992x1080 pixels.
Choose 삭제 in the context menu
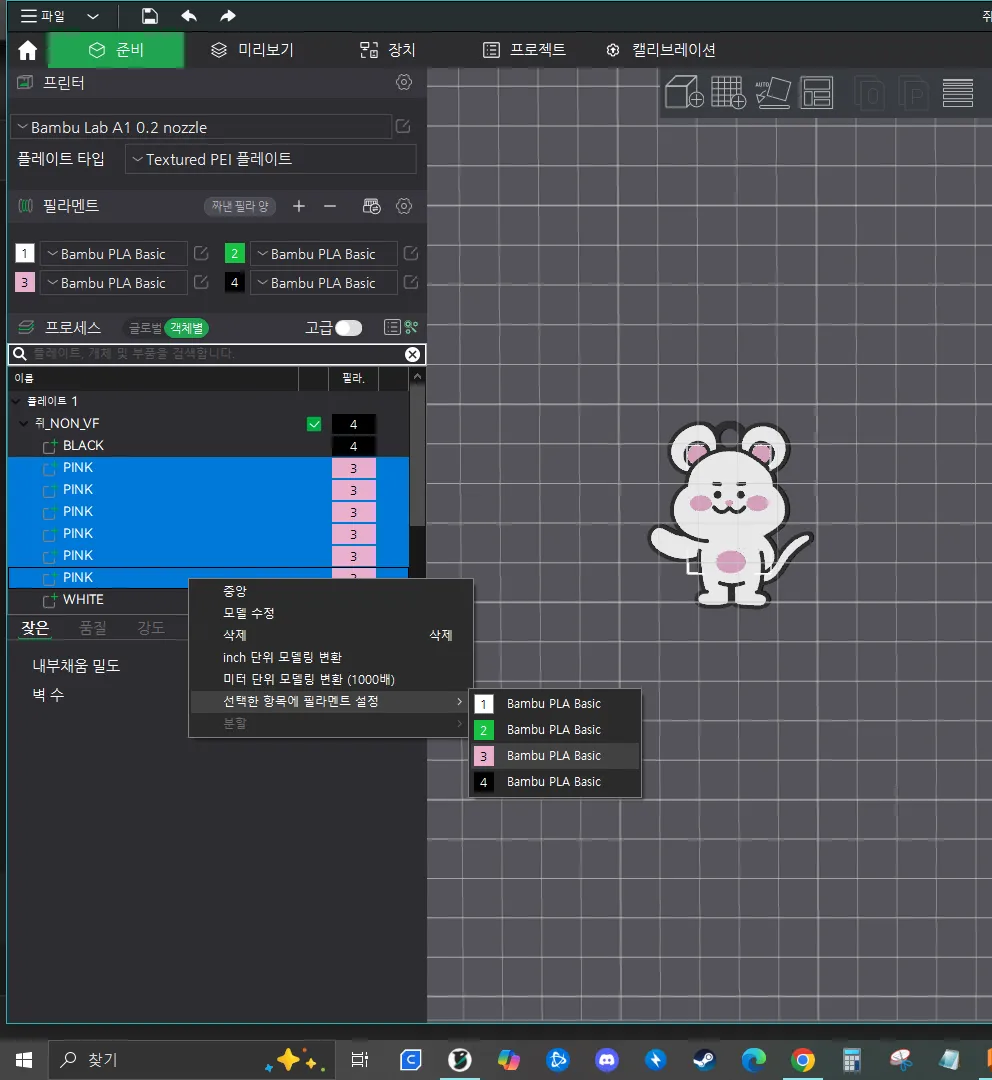coord(331,635)
